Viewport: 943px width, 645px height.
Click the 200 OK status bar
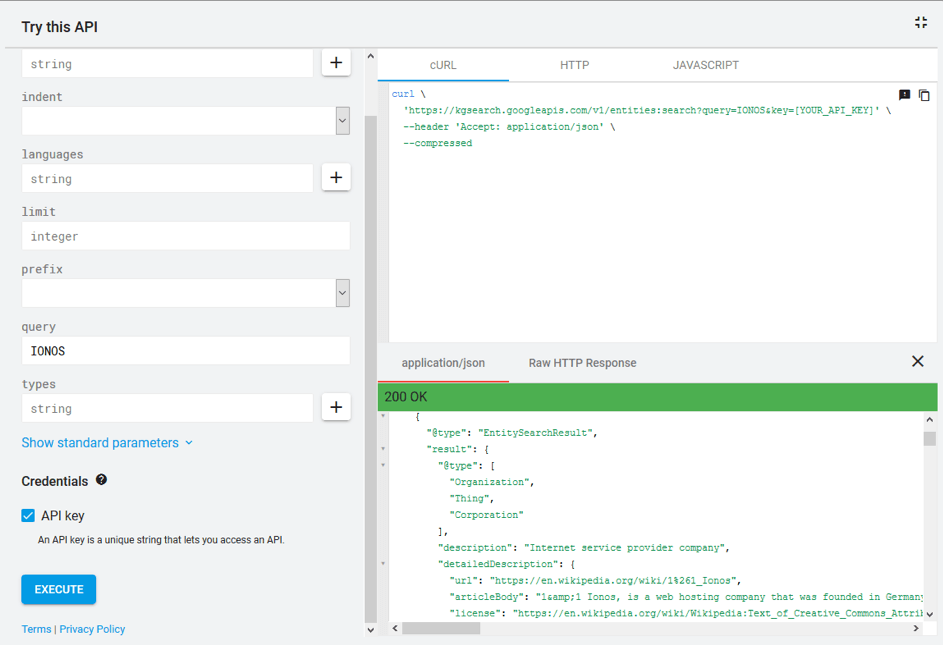pyautogui.click(x=657, y=397)
